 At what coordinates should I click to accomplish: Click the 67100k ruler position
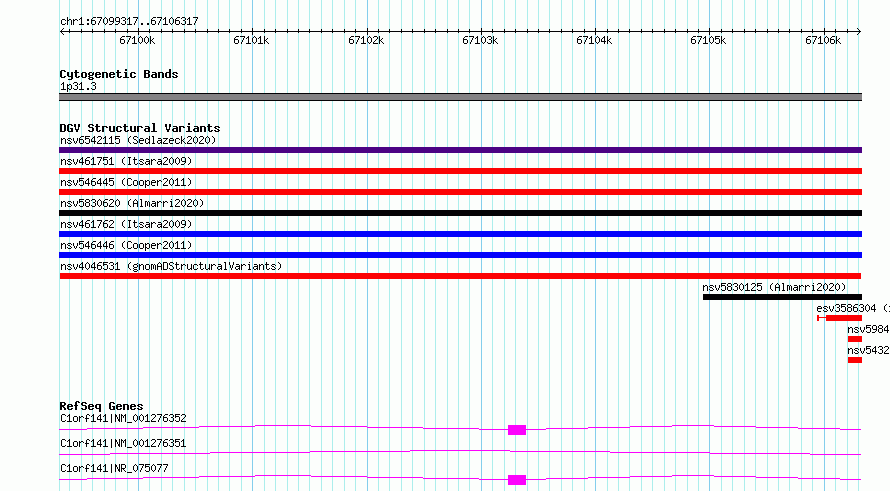click(137, 40)
